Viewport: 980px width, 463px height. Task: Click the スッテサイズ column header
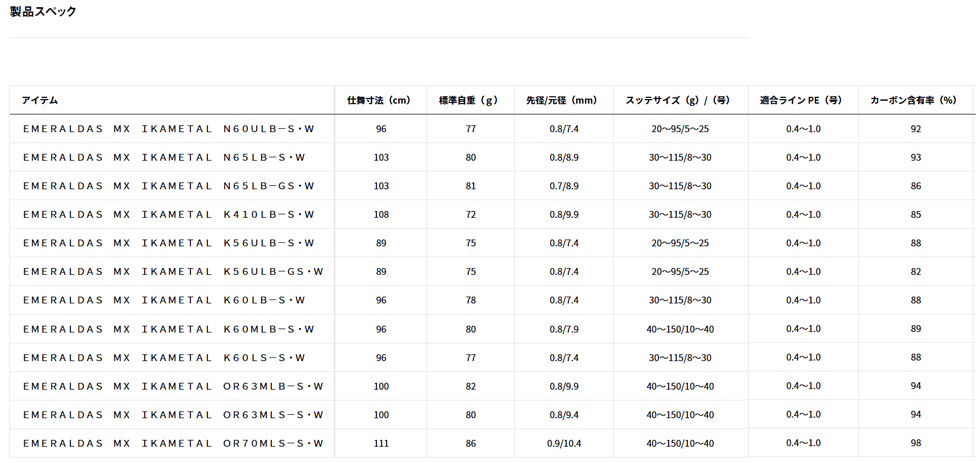[679, 100]
